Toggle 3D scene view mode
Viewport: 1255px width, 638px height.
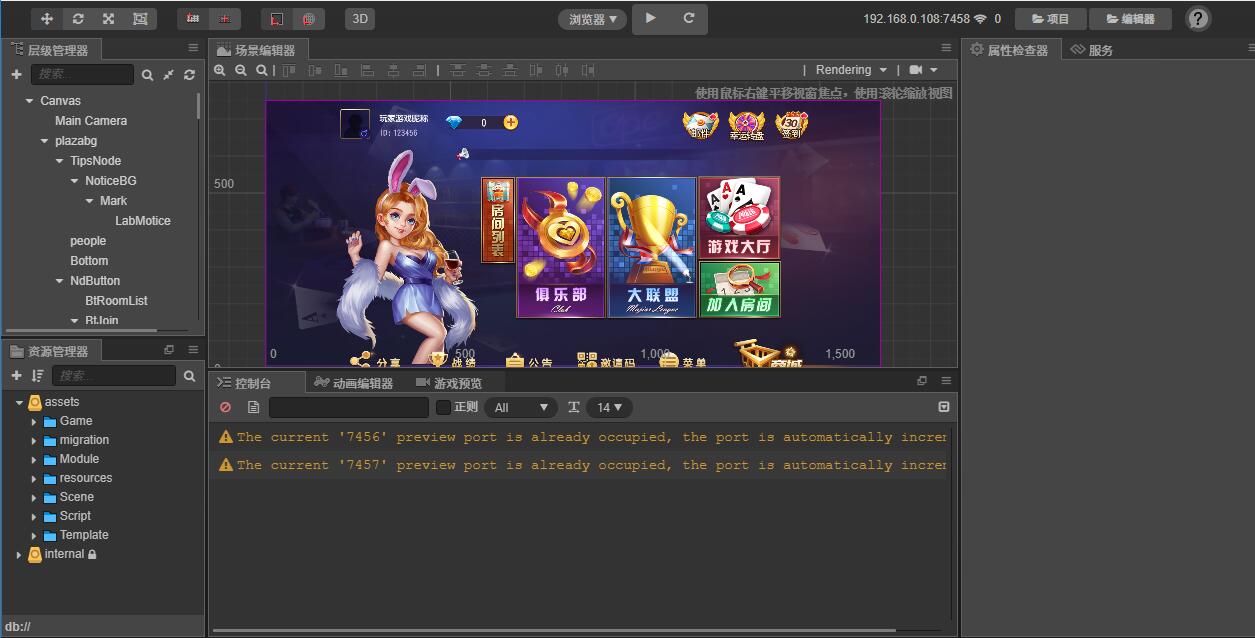pyautogui.click(x=359, y=18)
